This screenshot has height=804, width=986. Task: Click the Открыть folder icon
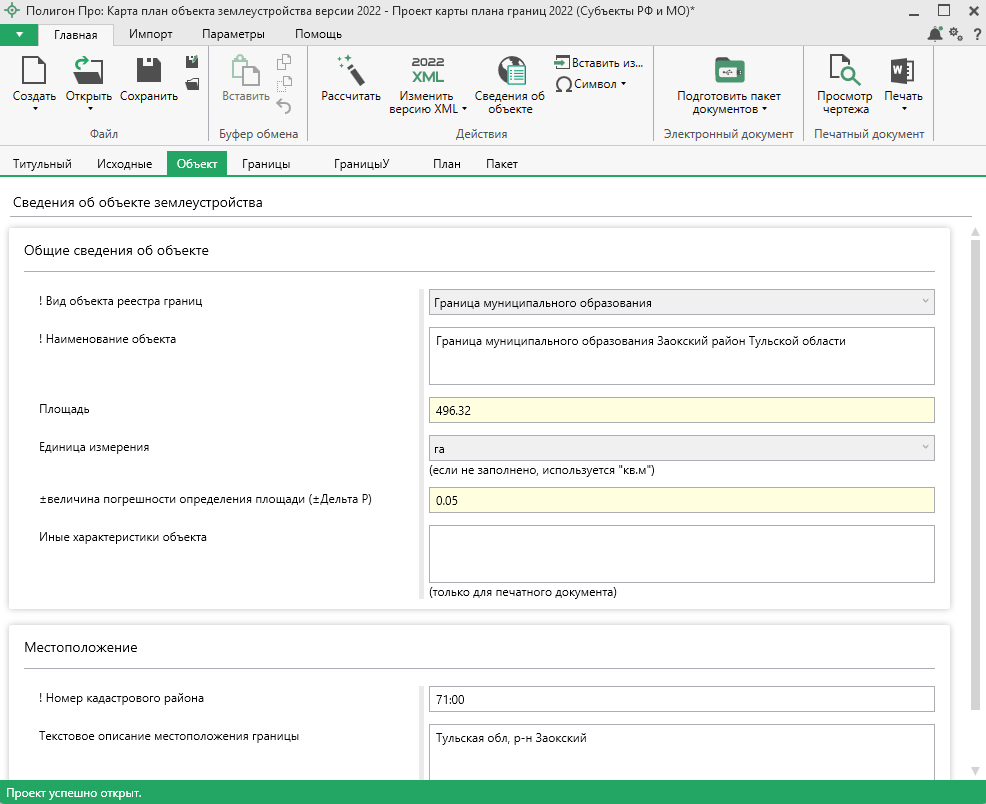pos(88,72)
